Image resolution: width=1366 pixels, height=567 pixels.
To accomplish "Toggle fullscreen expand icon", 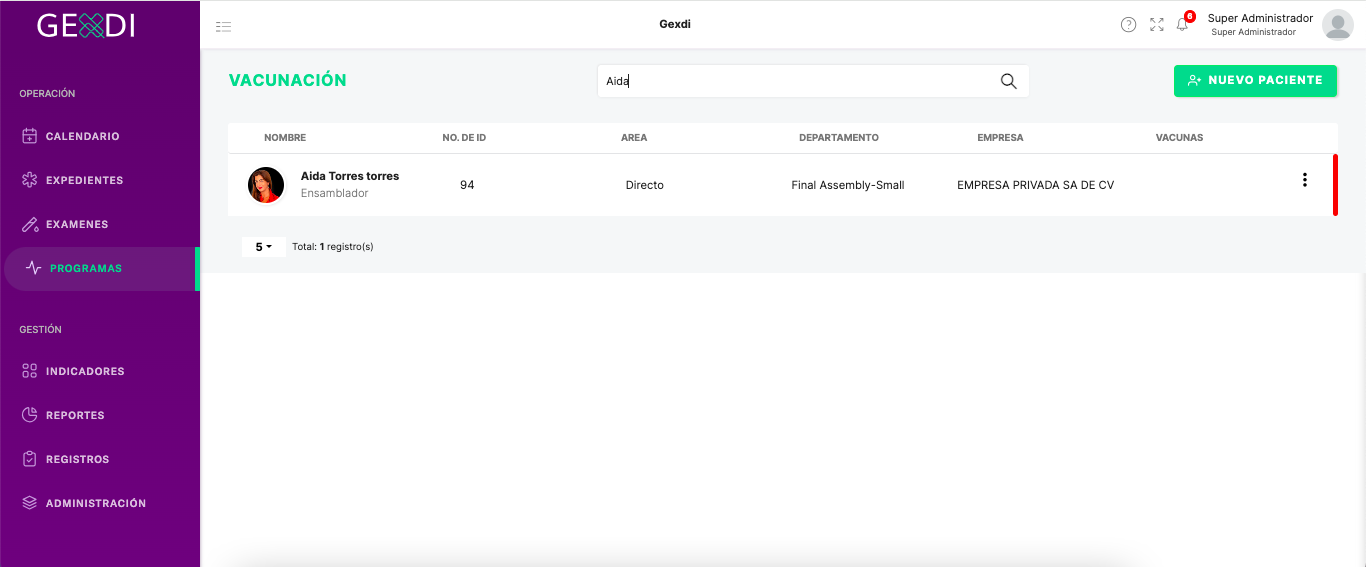I will point(1157,25).
